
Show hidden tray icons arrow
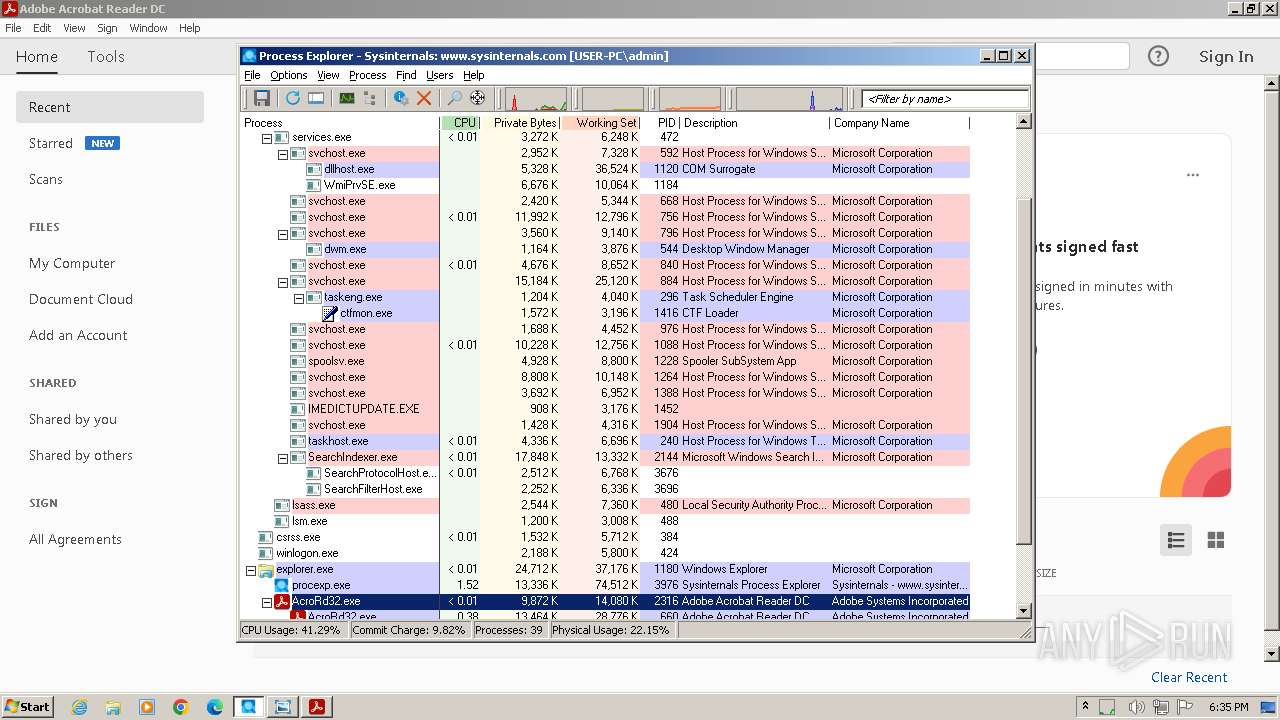coord(1085,707)
